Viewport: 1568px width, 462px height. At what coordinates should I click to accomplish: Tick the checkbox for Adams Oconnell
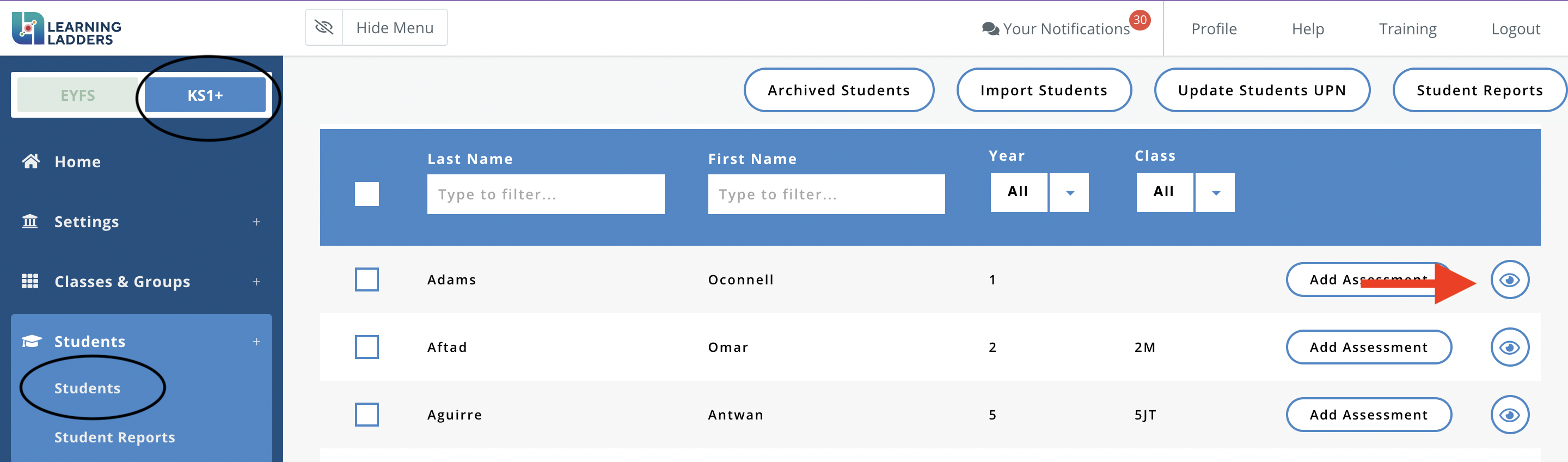tap(366, 279)
